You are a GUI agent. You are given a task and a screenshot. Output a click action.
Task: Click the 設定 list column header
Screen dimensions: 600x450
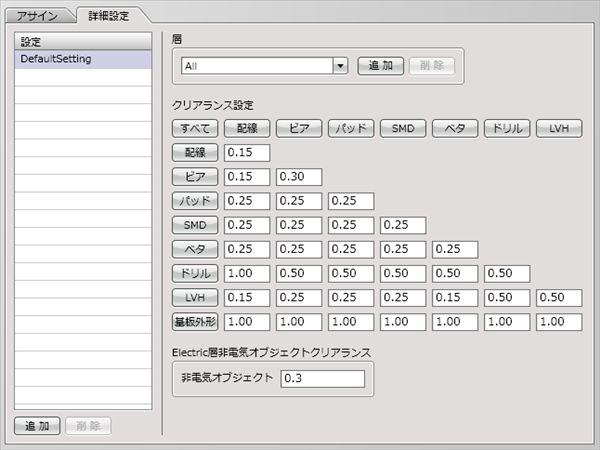click(x=83, y=41)
